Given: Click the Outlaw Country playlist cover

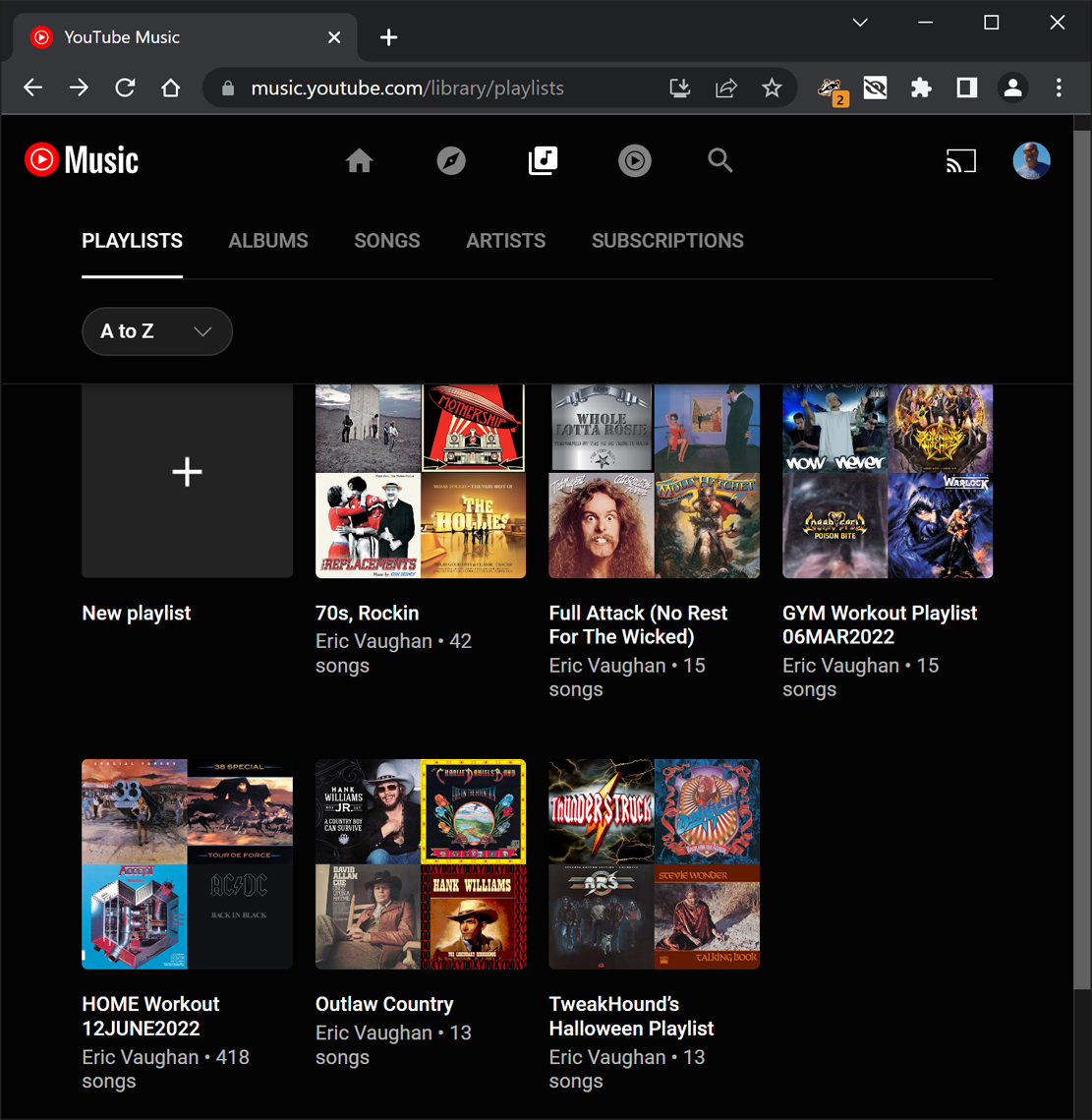Looking at the screenshot, I should tap(421, 864).
